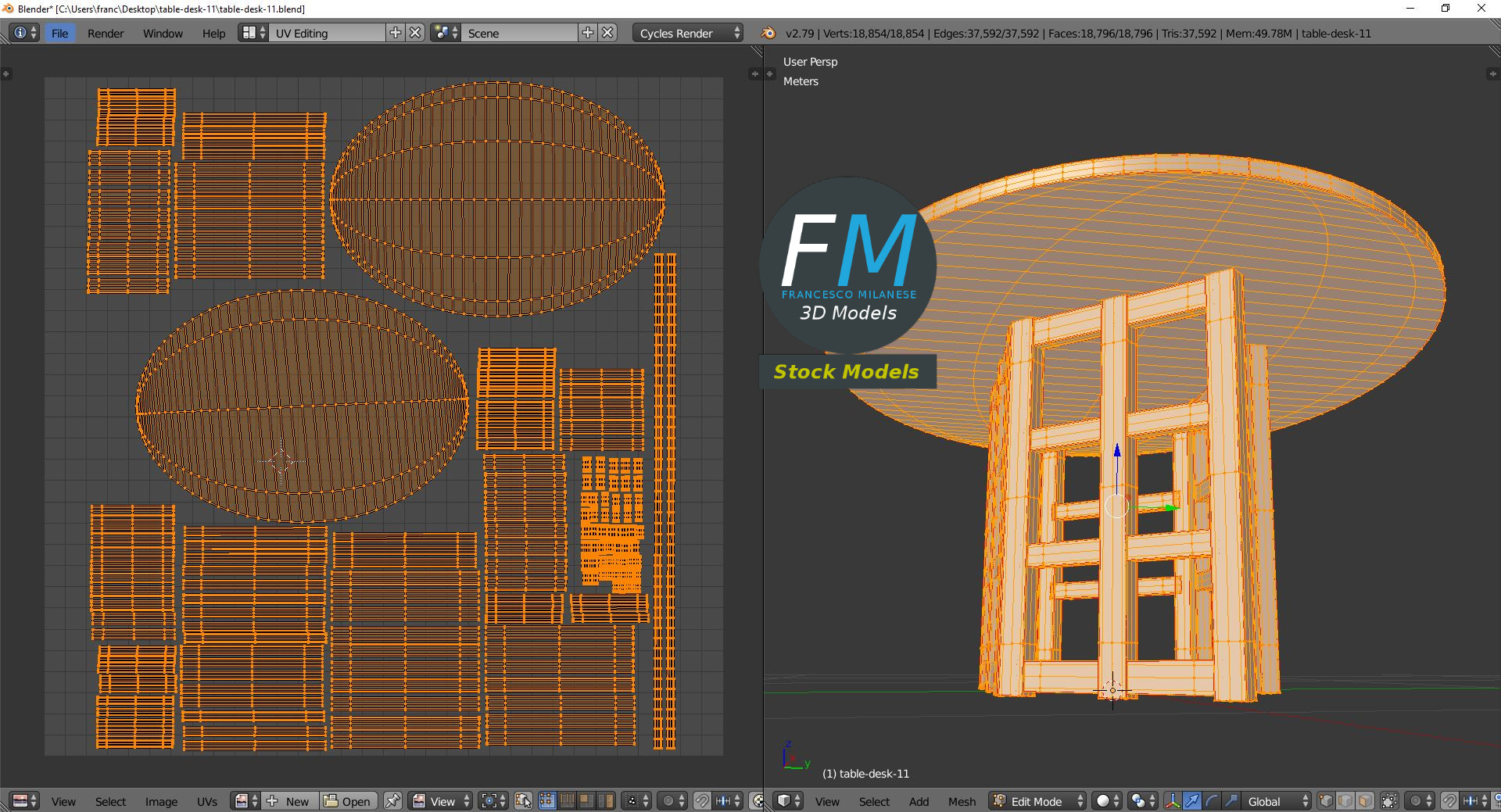Click the Open image button
Viewport: 1501px width, 812px height.
(x=348, y=801)
